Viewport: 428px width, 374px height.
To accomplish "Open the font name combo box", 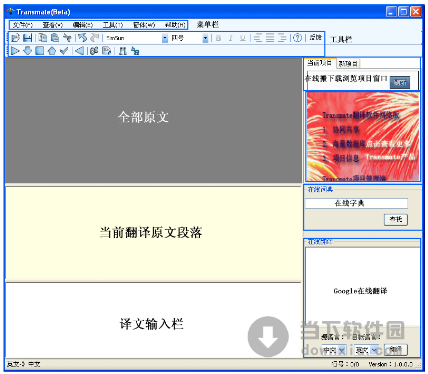I will coord(136,38).
